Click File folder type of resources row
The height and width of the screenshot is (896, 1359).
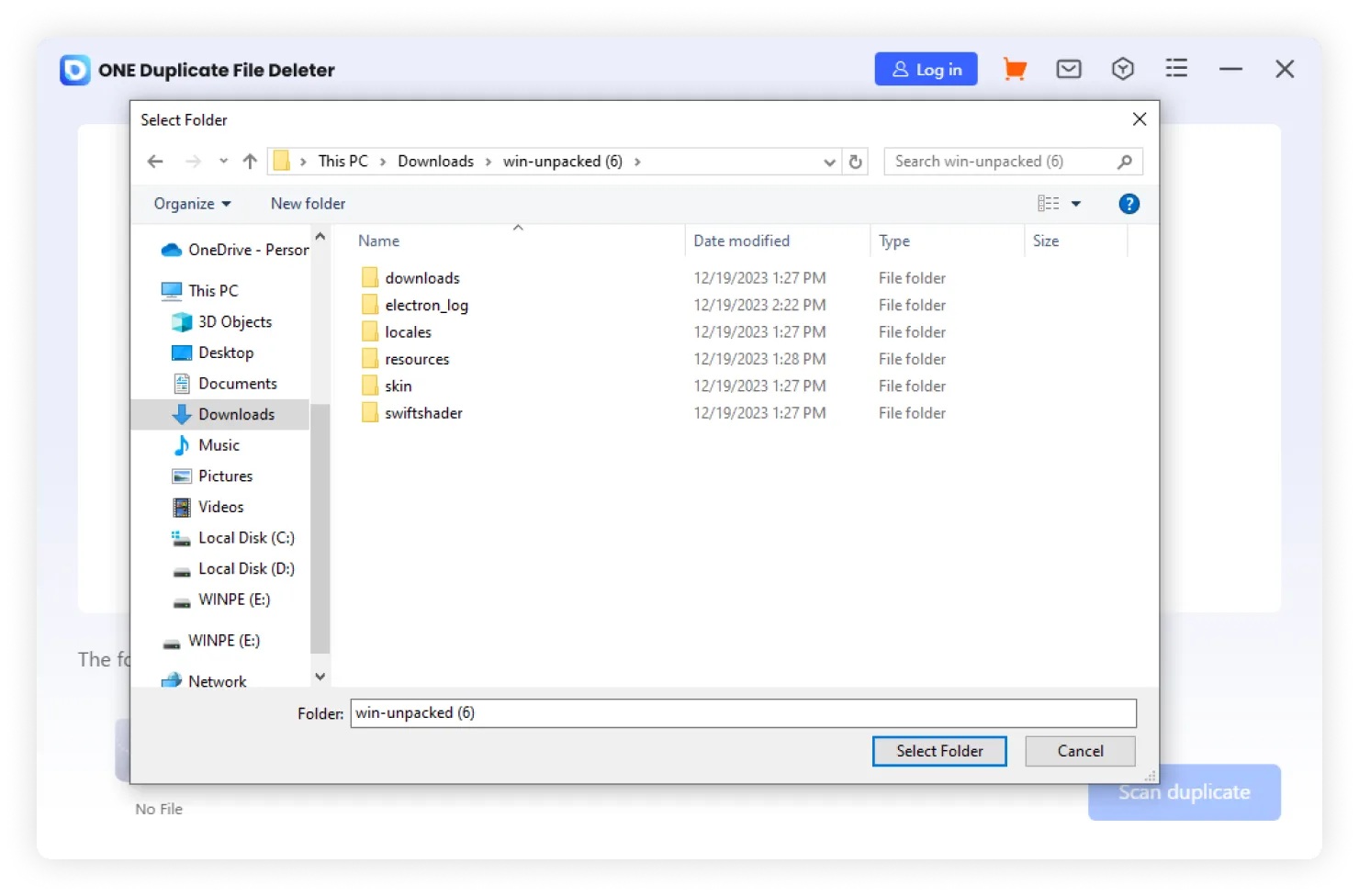912,359
